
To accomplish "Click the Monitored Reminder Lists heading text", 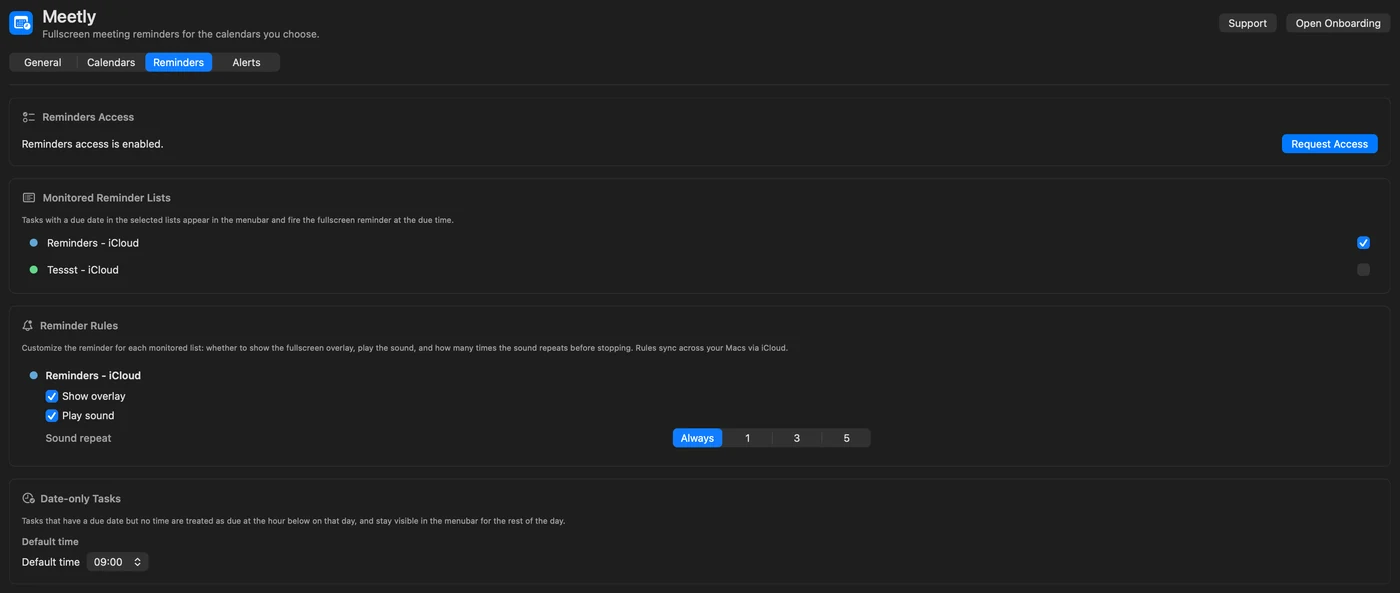I will (107, 198).
